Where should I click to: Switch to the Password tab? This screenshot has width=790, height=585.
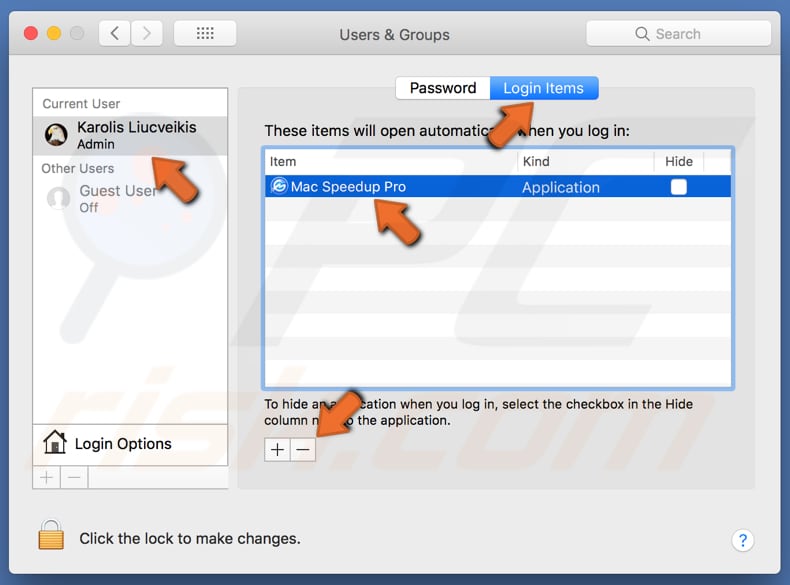tap(443, 88)
